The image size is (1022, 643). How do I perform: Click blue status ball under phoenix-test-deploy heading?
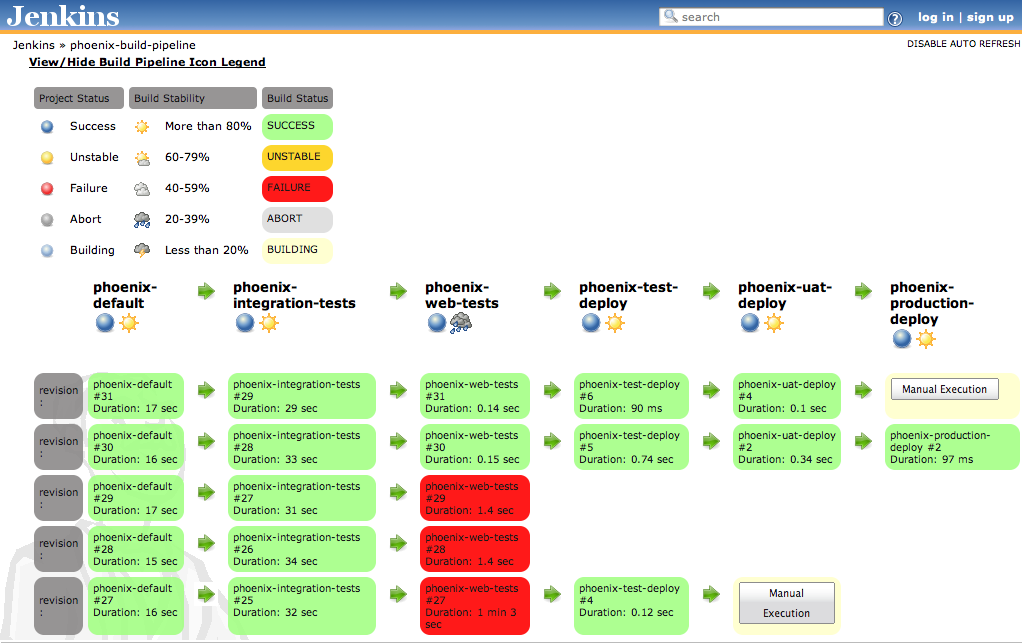coord(591,322)
